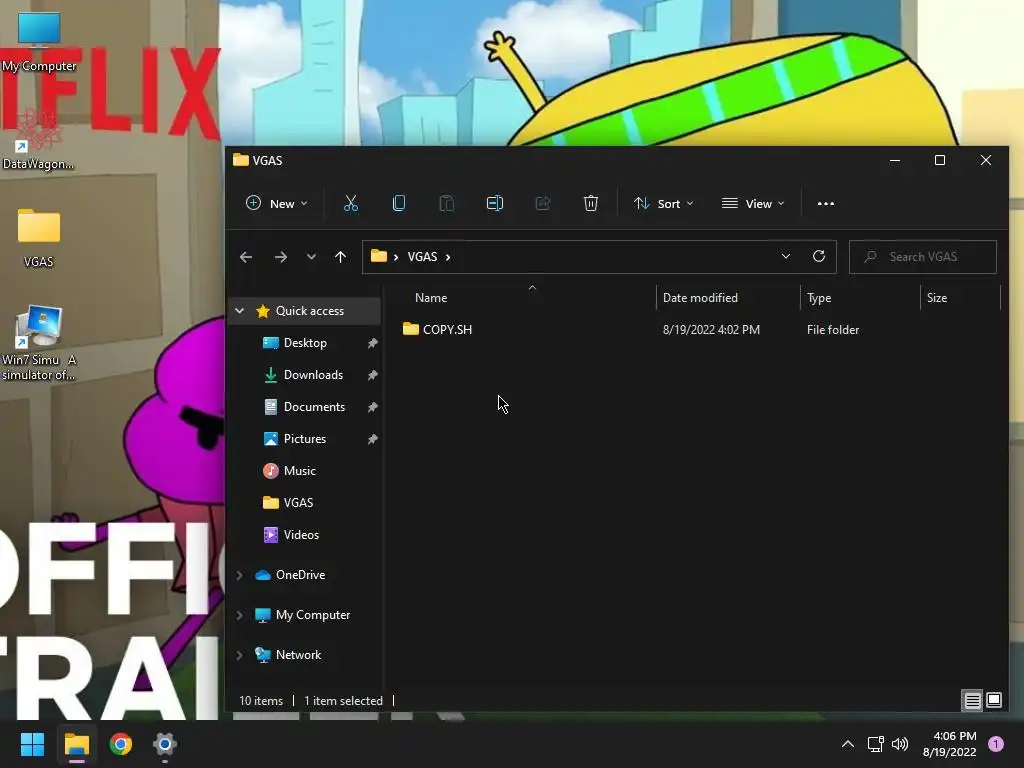Open the See more three-dots menu

[825, 204]
